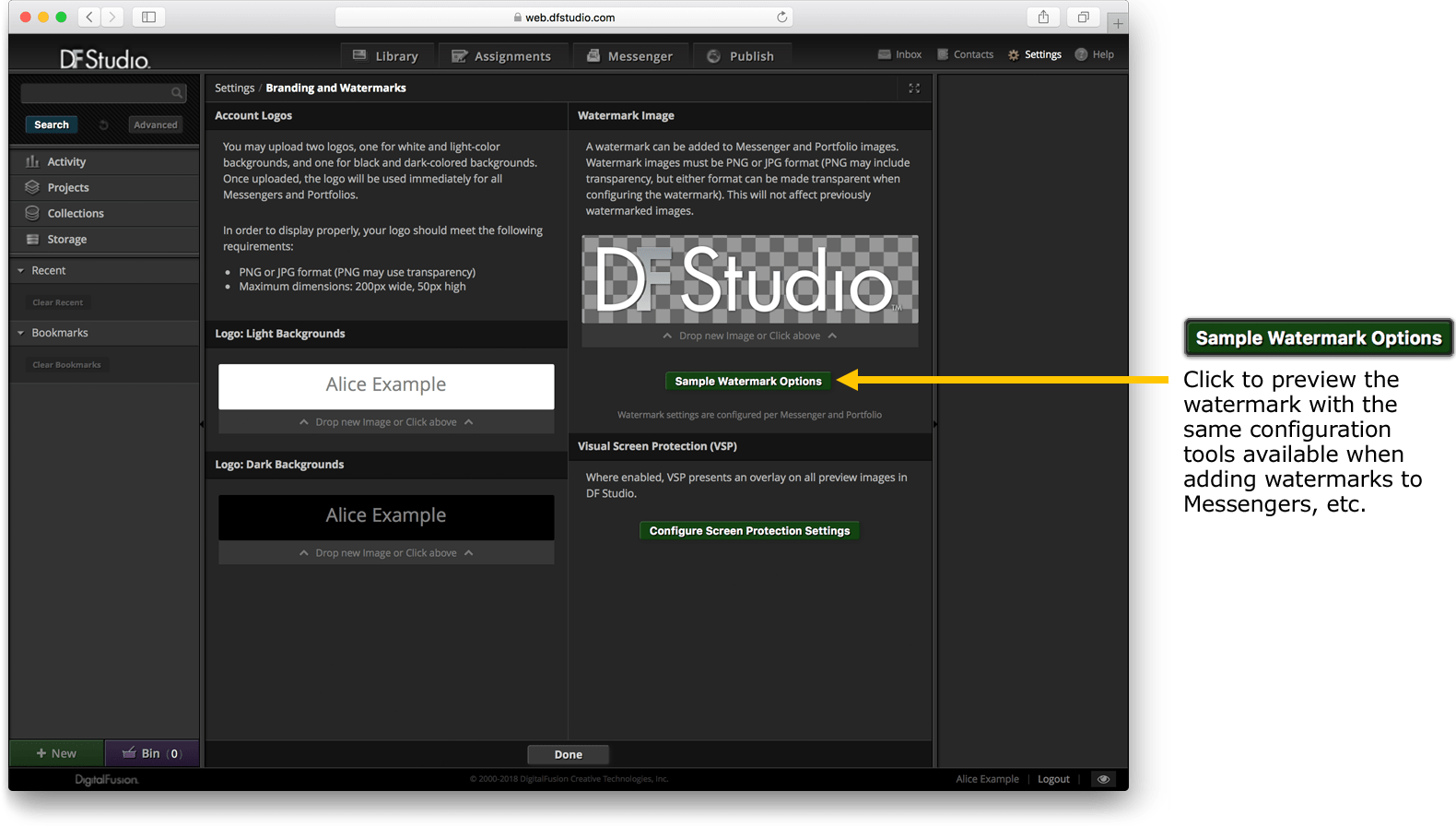Open Settings in top bar

click(x=1035, y=54)
